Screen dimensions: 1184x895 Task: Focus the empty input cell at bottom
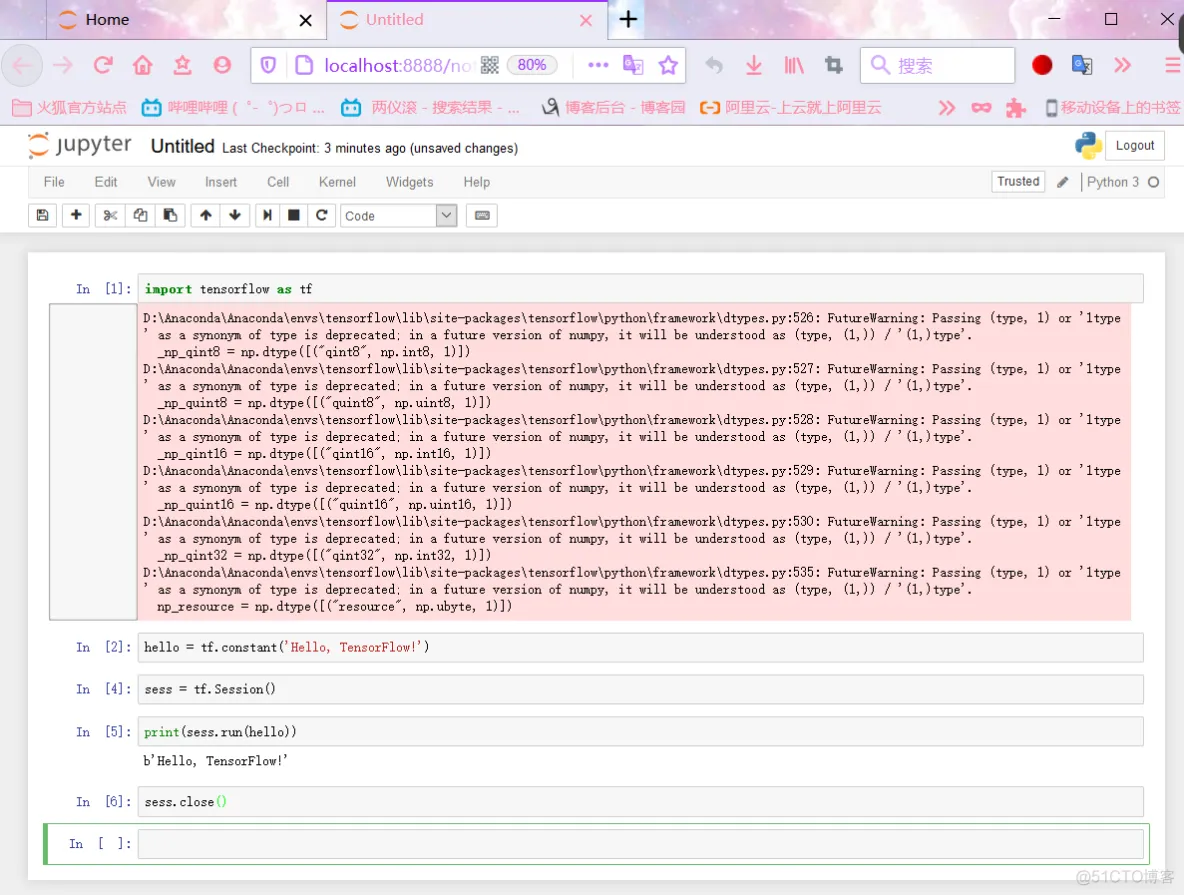click(x=640, y=844)
